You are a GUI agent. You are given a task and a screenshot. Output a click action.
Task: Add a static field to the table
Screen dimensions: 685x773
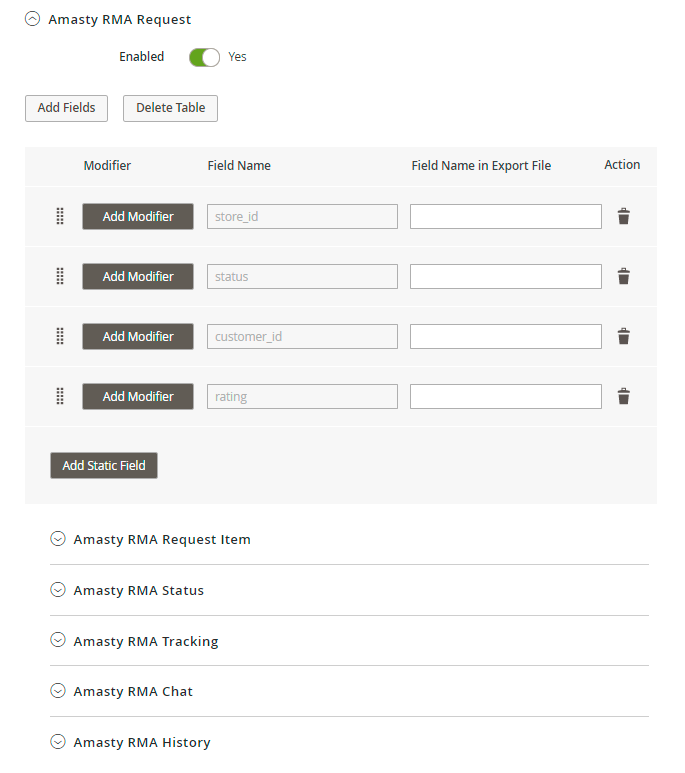[x=104, y=465]
